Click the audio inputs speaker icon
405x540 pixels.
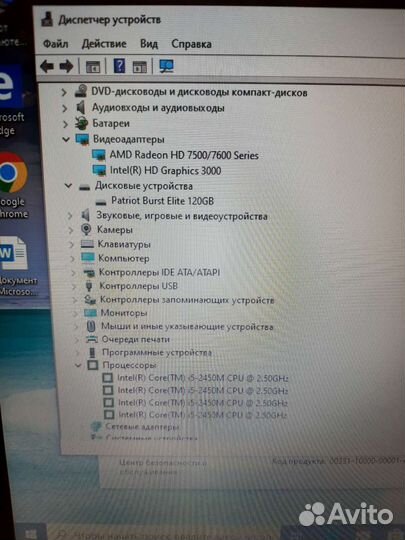[x=81, y=107]
